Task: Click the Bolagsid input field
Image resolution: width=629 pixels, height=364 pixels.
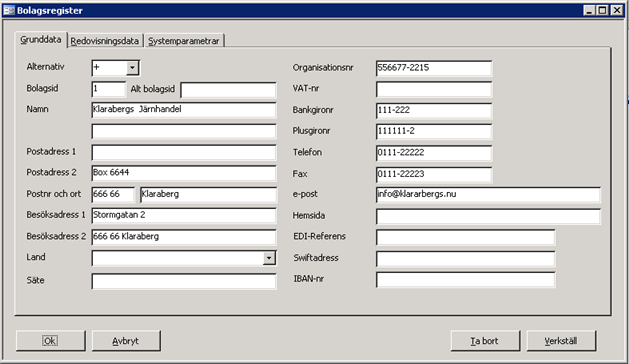Action: (x=109, y=89)
